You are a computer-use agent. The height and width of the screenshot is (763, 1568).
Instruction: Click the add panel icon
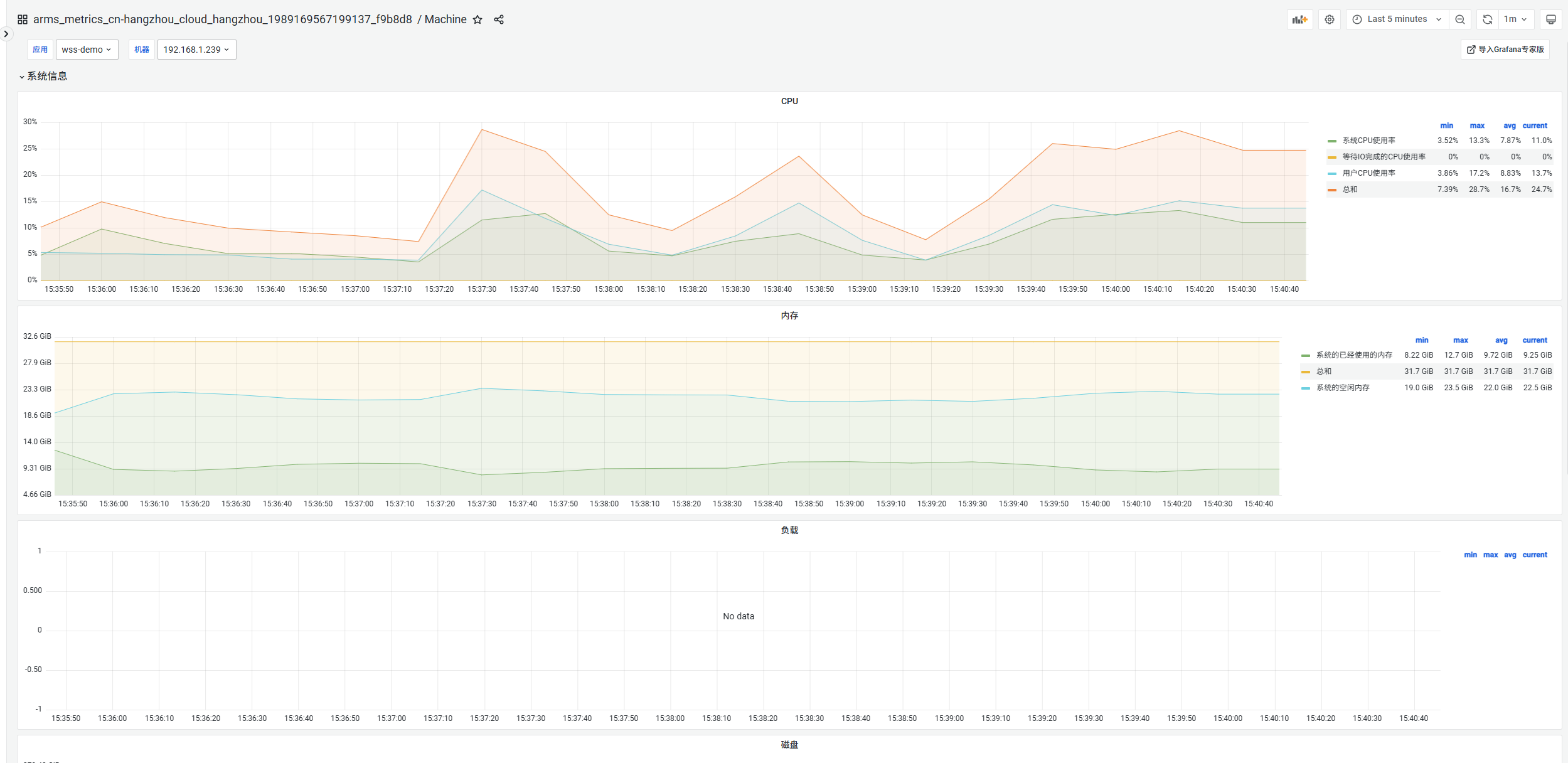1299,19
